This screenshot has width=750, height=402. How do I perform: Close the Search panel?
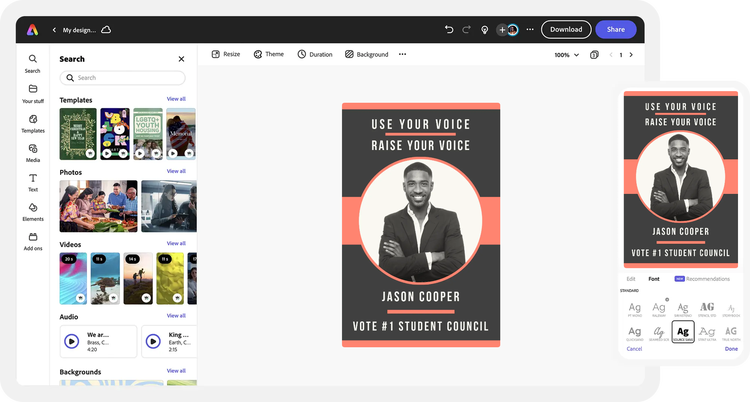point(181,59)
